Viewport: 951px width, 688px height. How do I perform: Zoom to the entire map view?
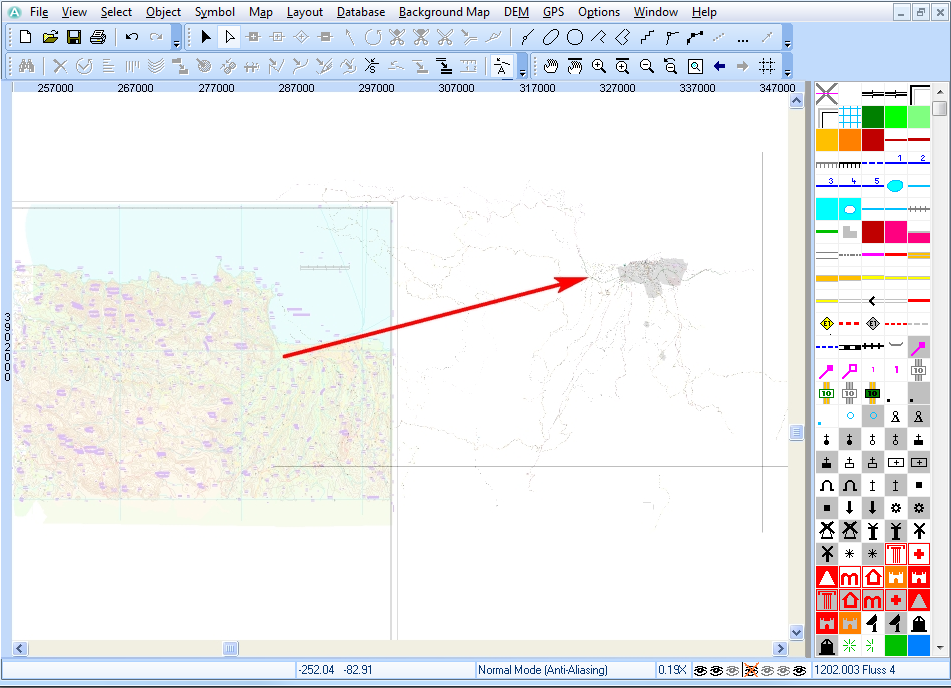pos(695,66)
